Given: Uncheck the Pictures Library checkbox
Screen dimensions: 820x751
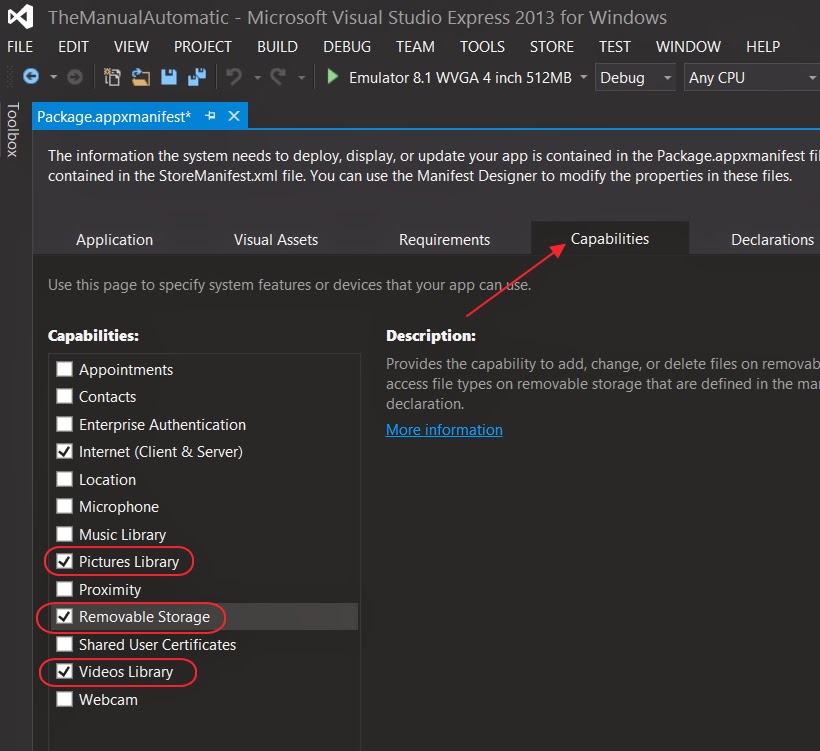Looking at the screenshot, I should click(x=64, y=561).
